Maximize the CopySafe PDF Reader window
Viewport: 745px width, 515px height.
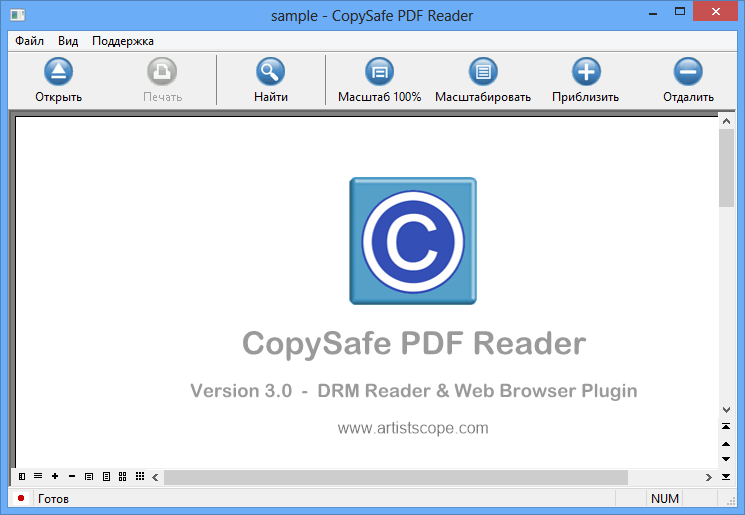[x=680, y=12]
